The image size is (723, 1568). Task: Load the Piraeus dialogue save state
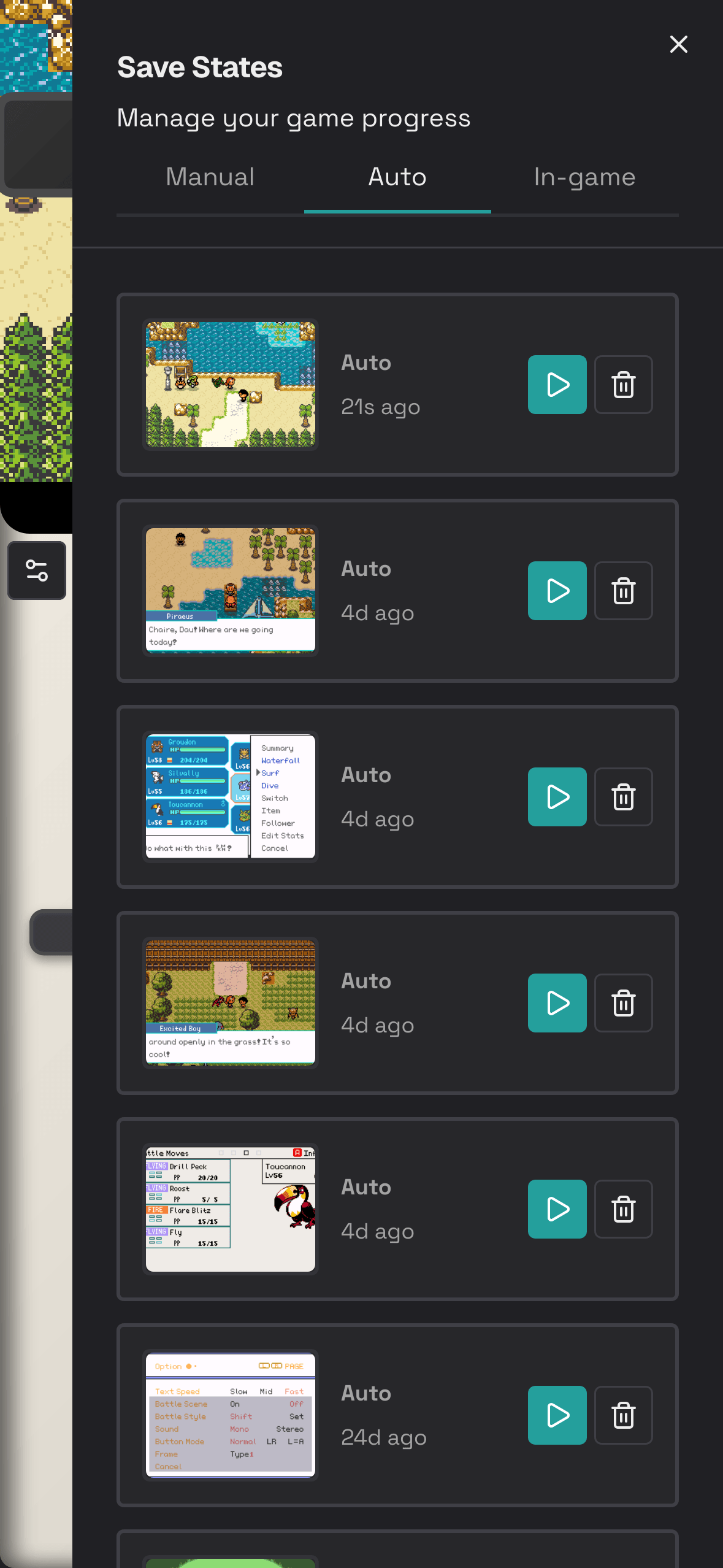557,591
